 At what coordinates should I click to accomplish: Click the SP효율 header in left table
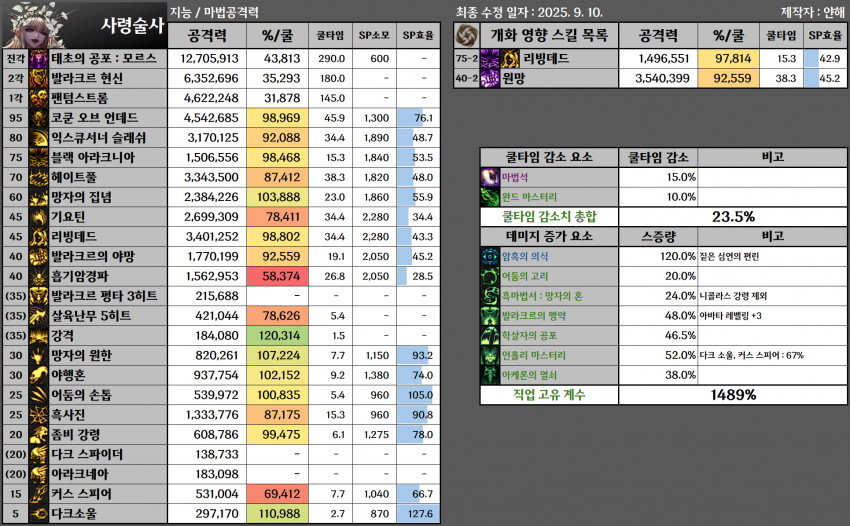point(418,35)
